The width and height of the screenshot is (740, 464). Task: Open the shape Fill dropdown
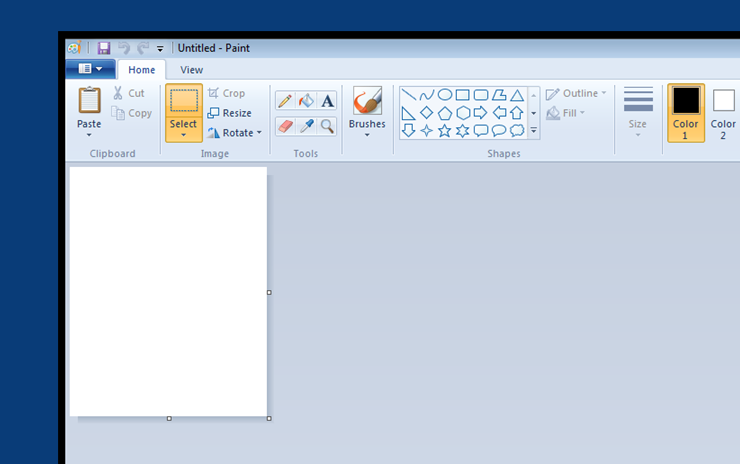pos(565,113)
